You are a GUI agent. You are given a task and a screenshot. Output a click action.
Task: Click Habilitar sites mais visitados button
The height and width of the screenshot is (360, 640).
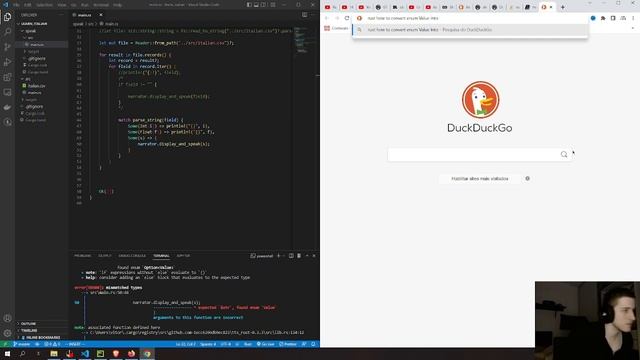tap(480, 178)
